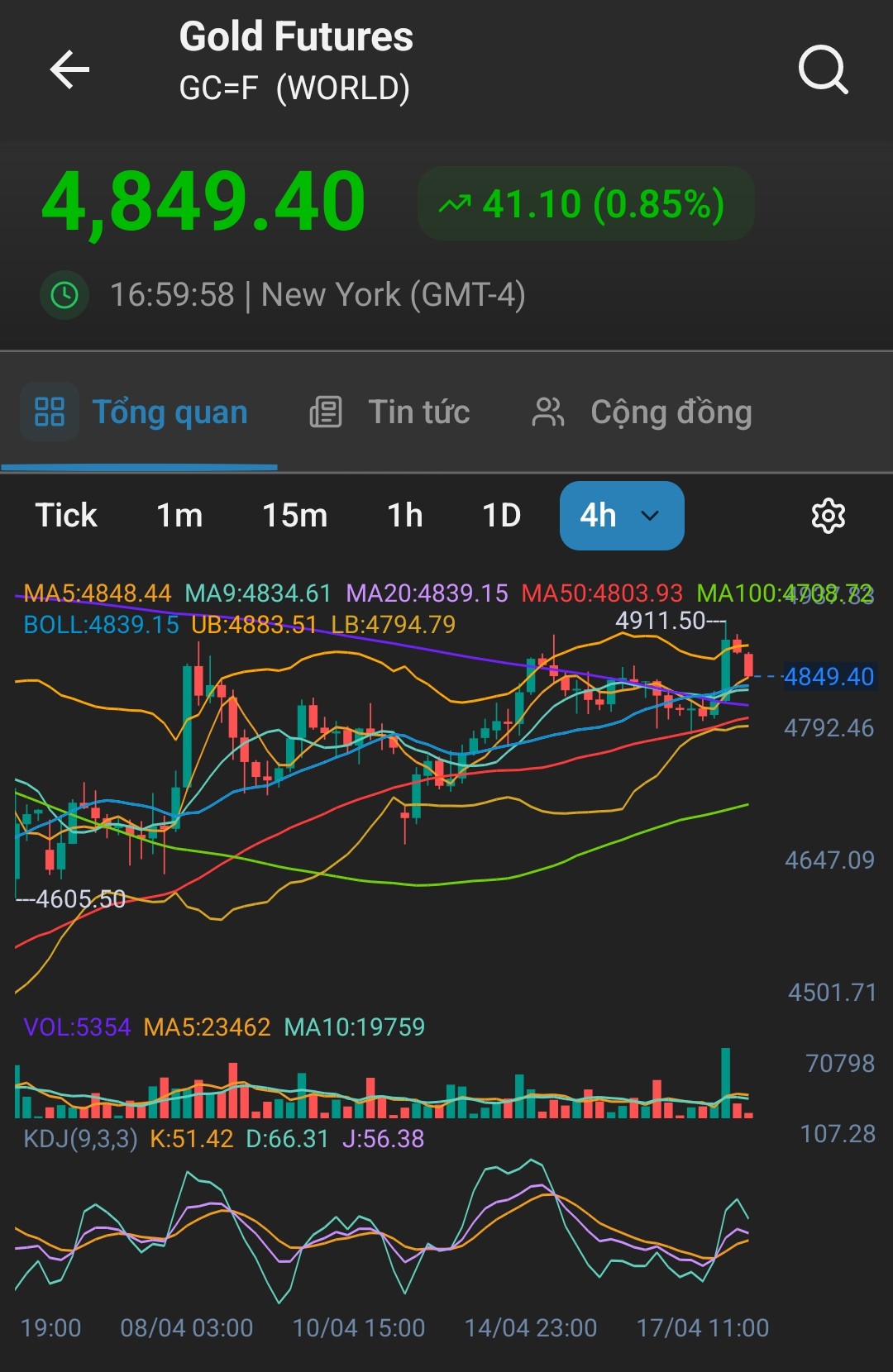Switch to Cộng đồng tab

[671, 412]
